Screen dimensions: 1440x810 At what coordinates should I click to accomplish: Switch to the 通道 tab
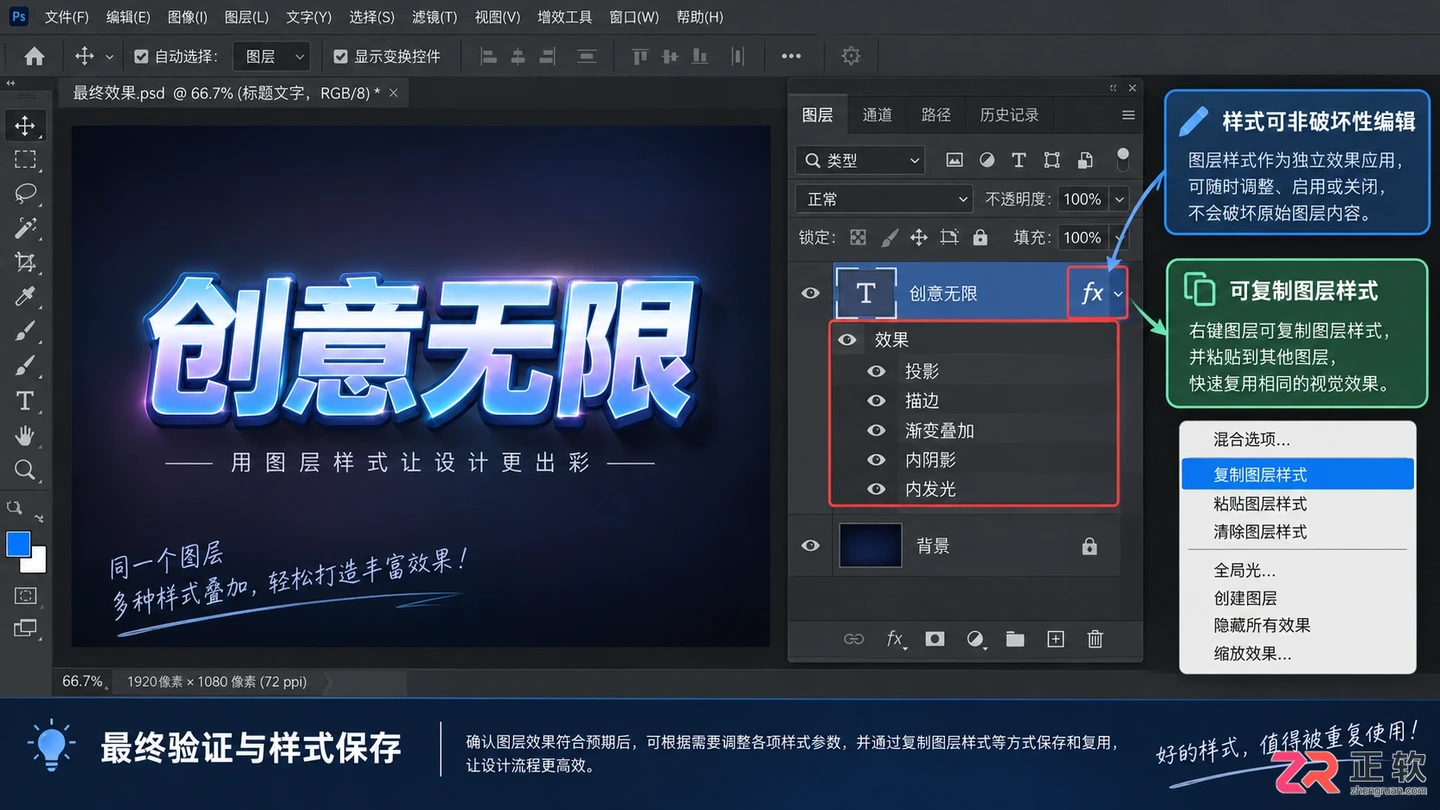pos(877,115)
